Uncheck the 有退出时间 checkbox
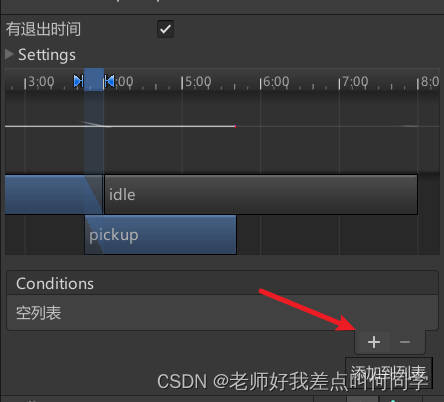The image size is (444, 402). (x=165, y=29)
